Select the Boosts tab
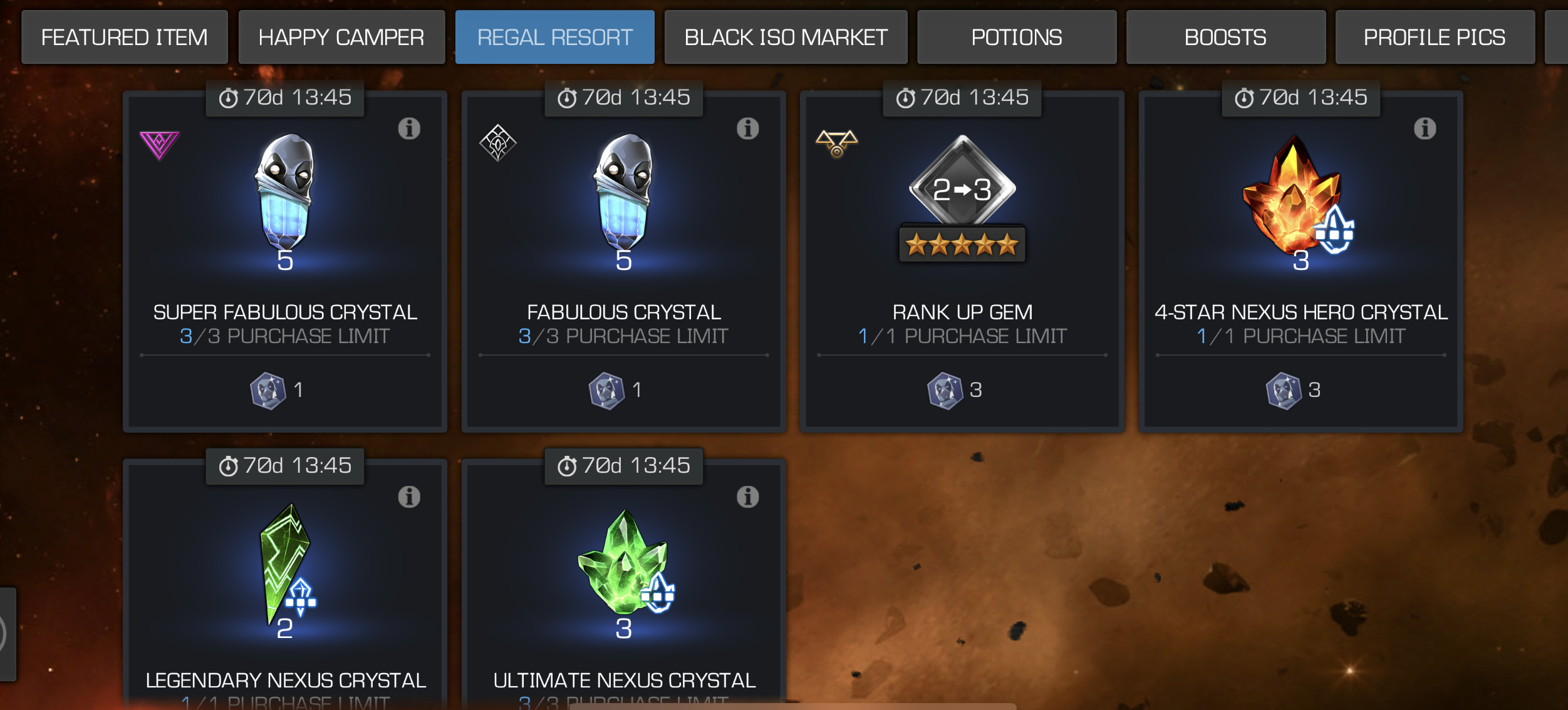Viewport: 1568px width, 710px height. (x=1225, y=37)
